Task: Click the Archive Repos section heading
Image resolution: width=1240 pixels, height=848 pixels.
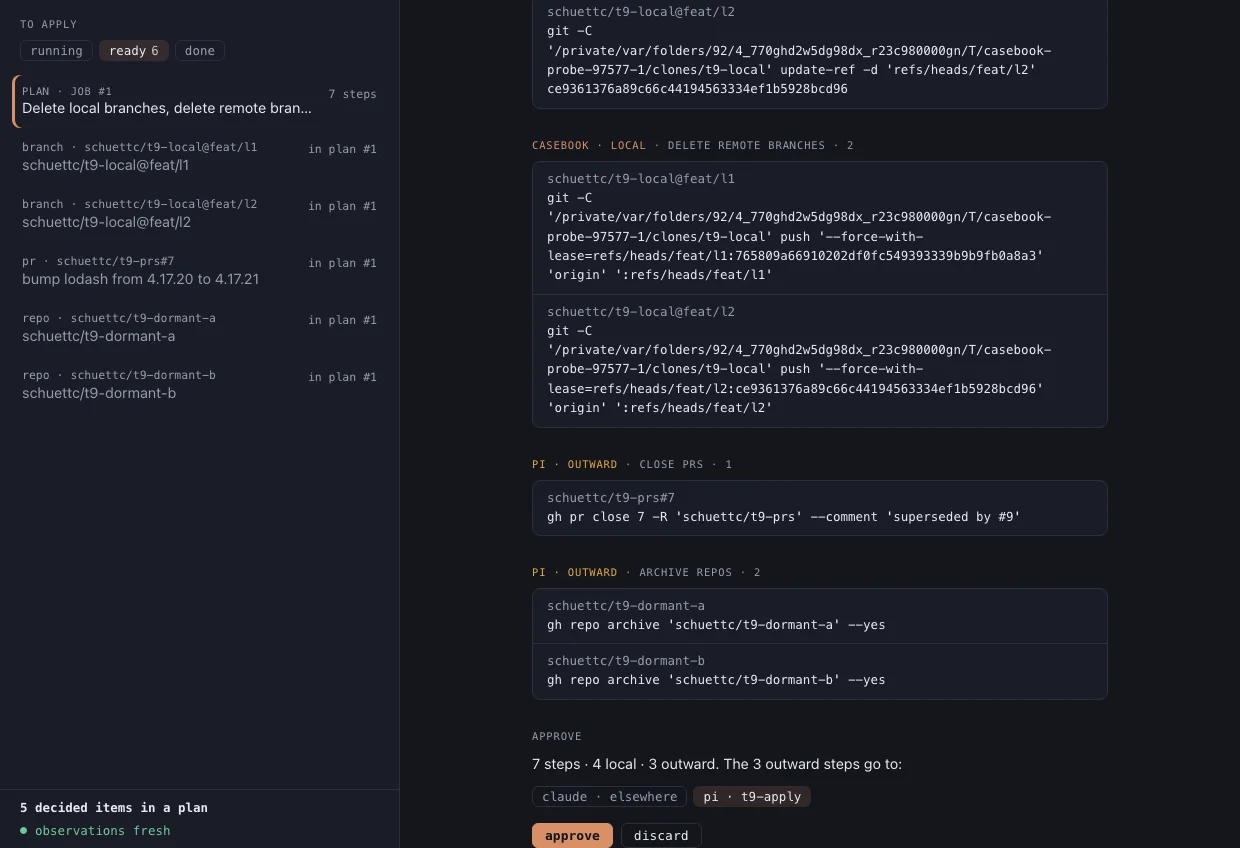Action: tap(646, 573)
